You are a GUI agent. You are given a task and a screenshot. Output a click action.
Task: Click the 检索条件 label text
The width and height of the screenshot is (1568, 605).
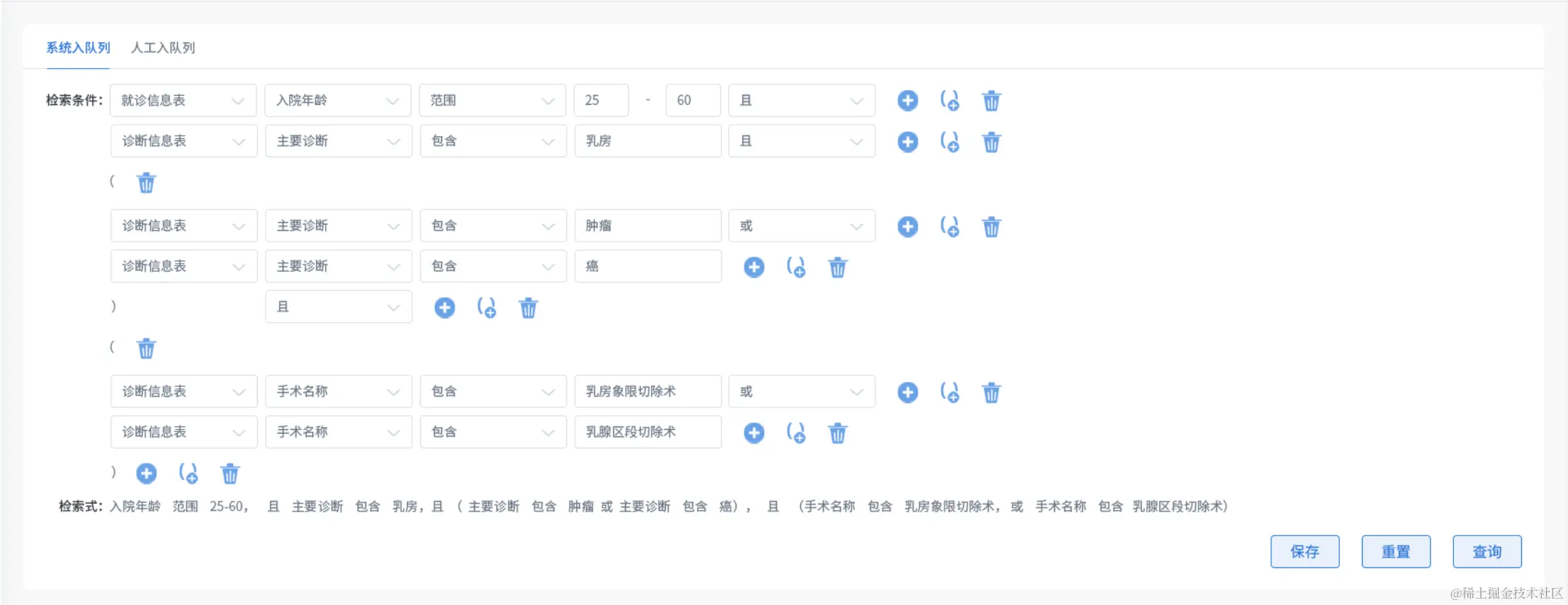pyautogui.click(x=74, y=101)
